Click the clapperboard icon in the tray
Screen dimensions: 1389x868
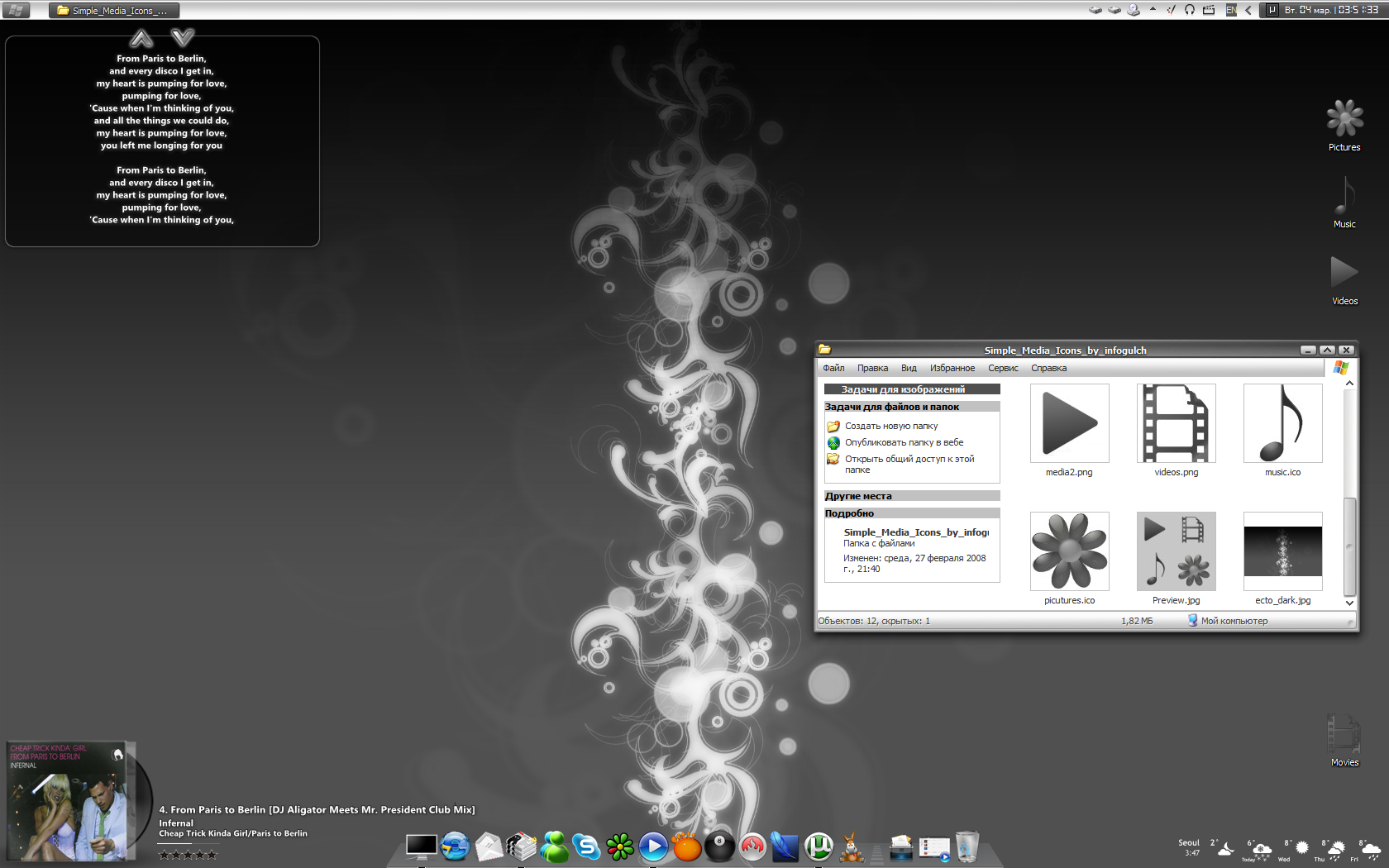click(x=1209, y=10)
